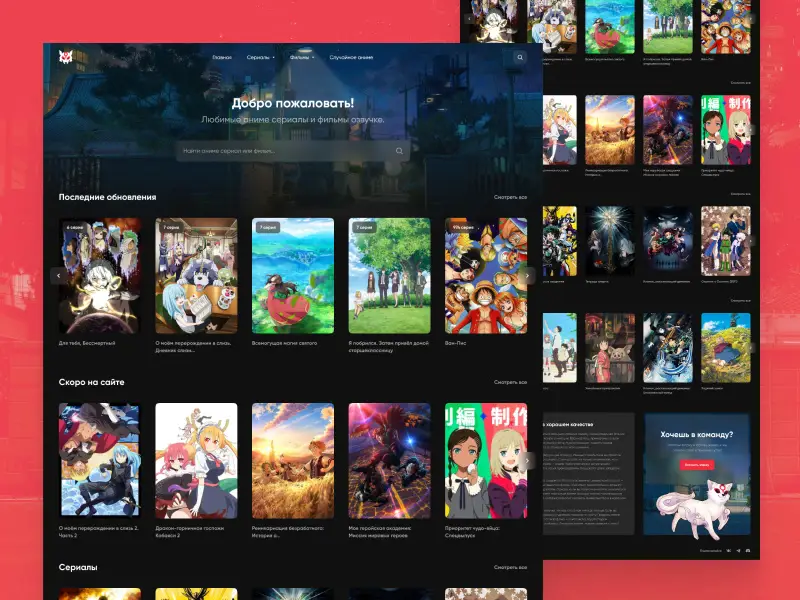
Task: Open the Моя геройская академия poster
Action: pos(389,461)
